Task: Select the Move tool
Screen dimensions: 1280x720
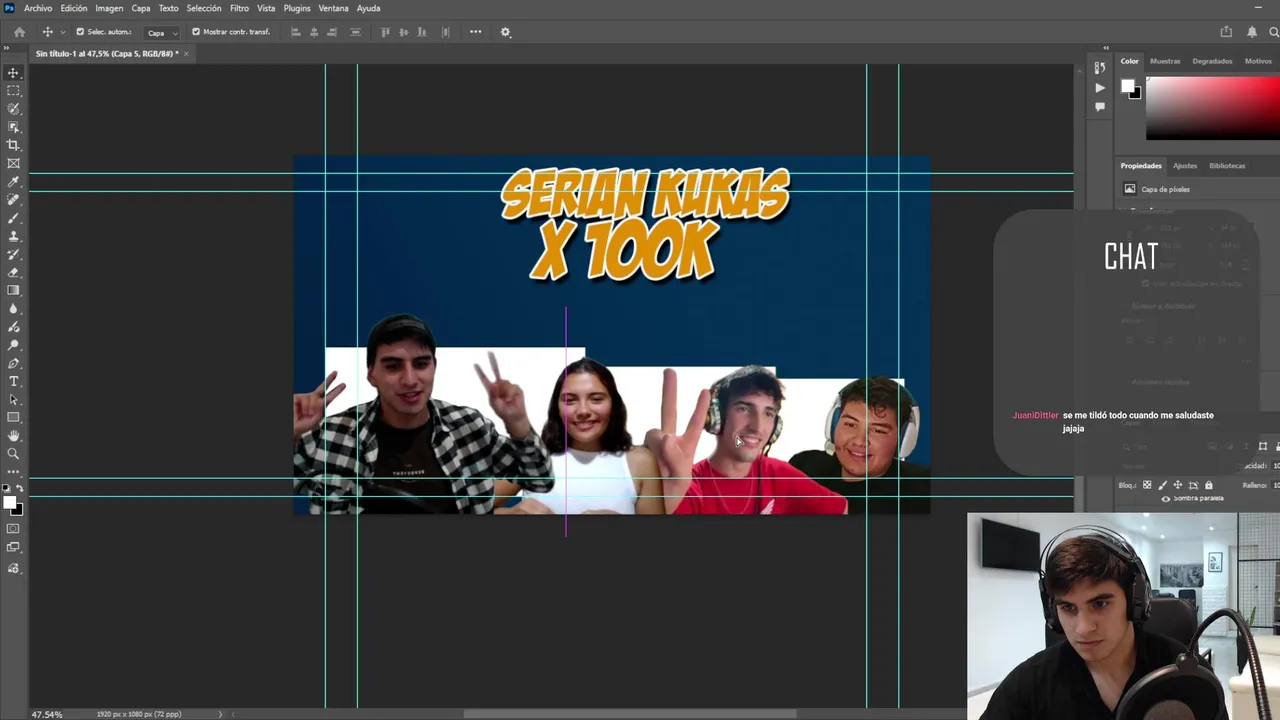Action: point(13,73)
